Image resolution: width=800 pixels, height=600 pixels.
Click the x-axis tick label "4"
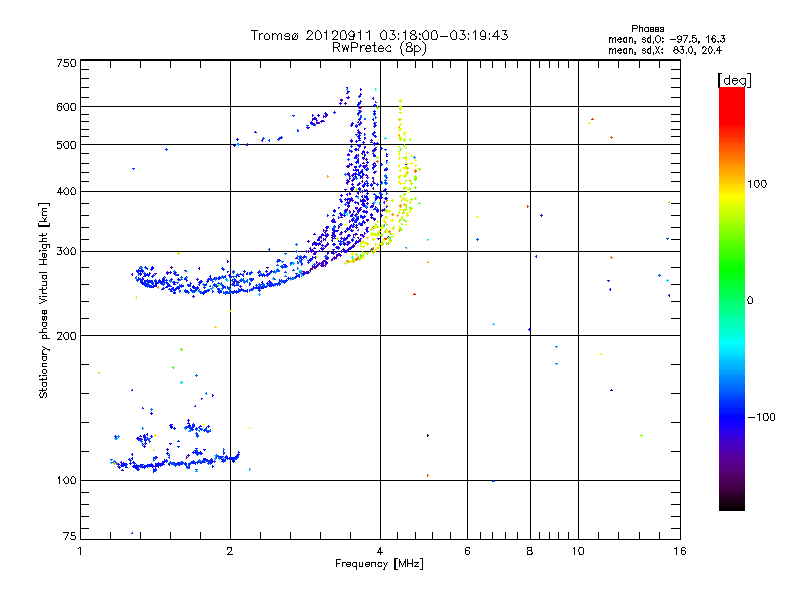[x=380, y=551]
